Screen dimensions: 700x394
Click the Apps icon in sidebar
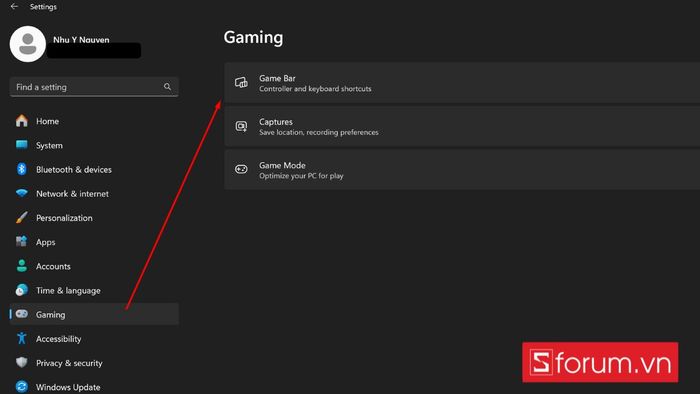(x=21, y=241)
